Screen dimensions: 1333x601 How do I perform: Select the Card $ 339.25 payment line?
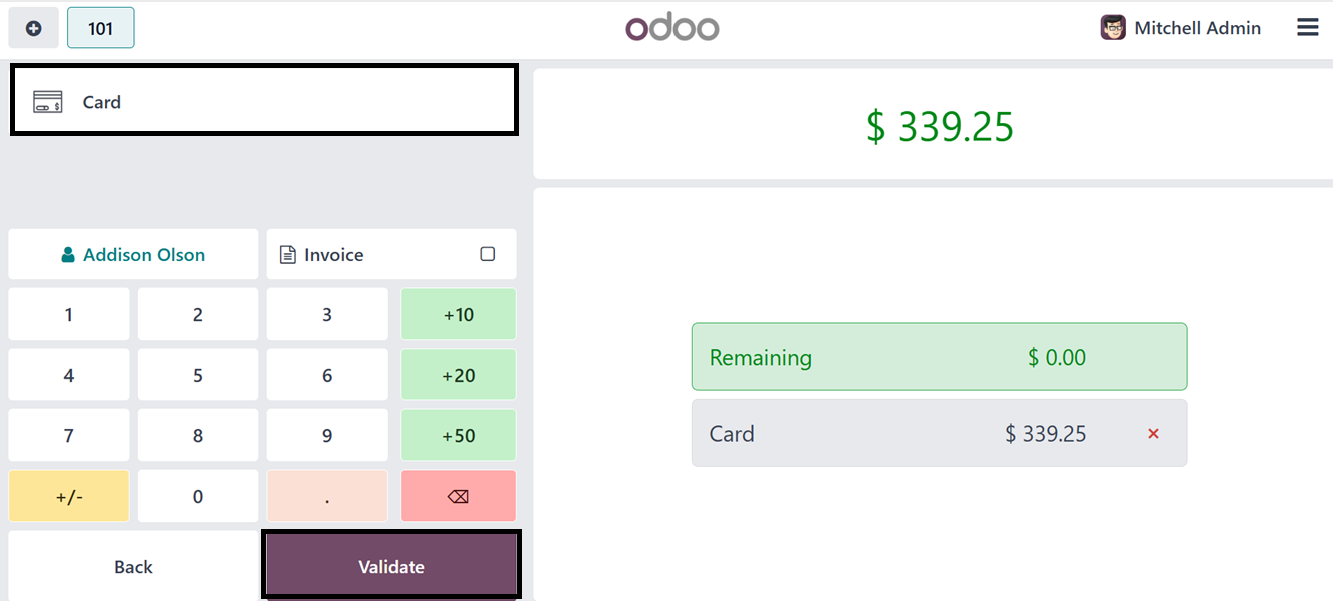tap(939, 433)
